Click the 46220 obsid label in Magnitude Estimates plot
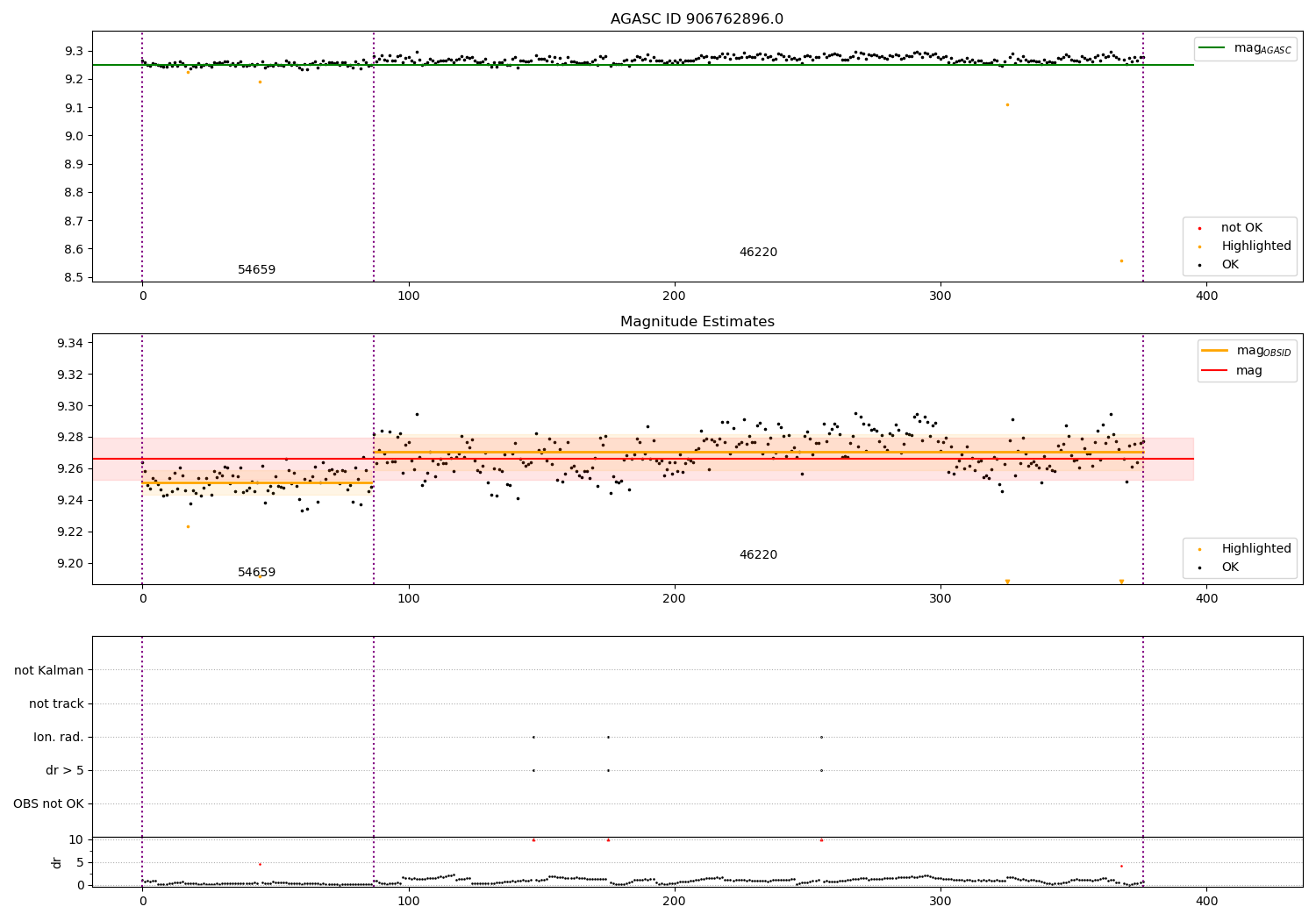The width and height of the screenshot is (1316, 921). click(758, 555)
